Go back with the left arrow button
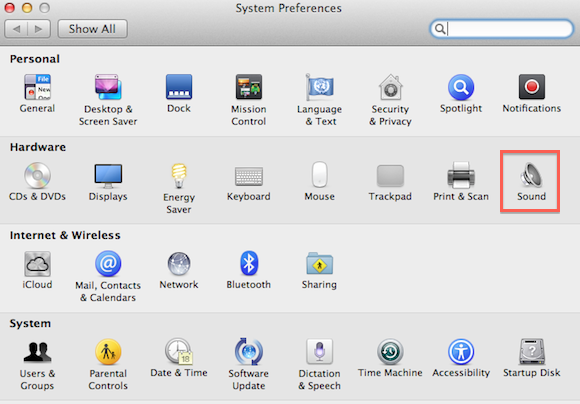The height and width of the screenshot is (404, 580). pos(16,29)
